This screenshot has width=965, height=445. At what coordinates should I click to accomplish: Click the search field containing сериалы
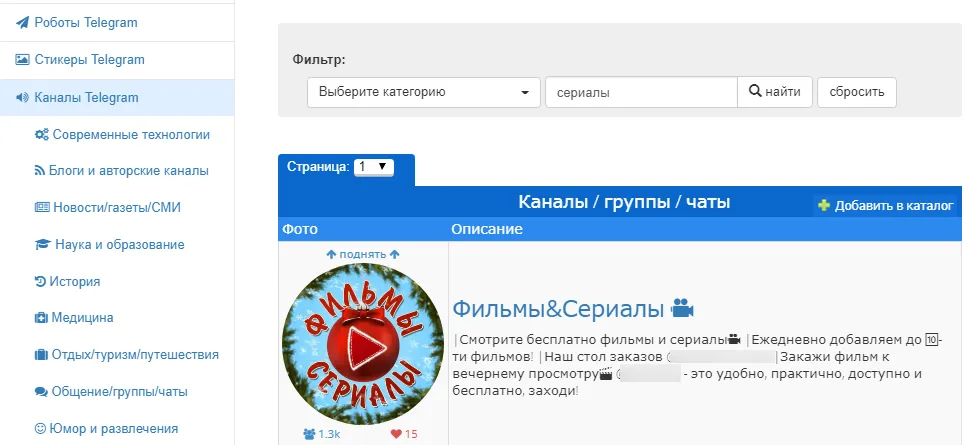(x=641, y=92)
